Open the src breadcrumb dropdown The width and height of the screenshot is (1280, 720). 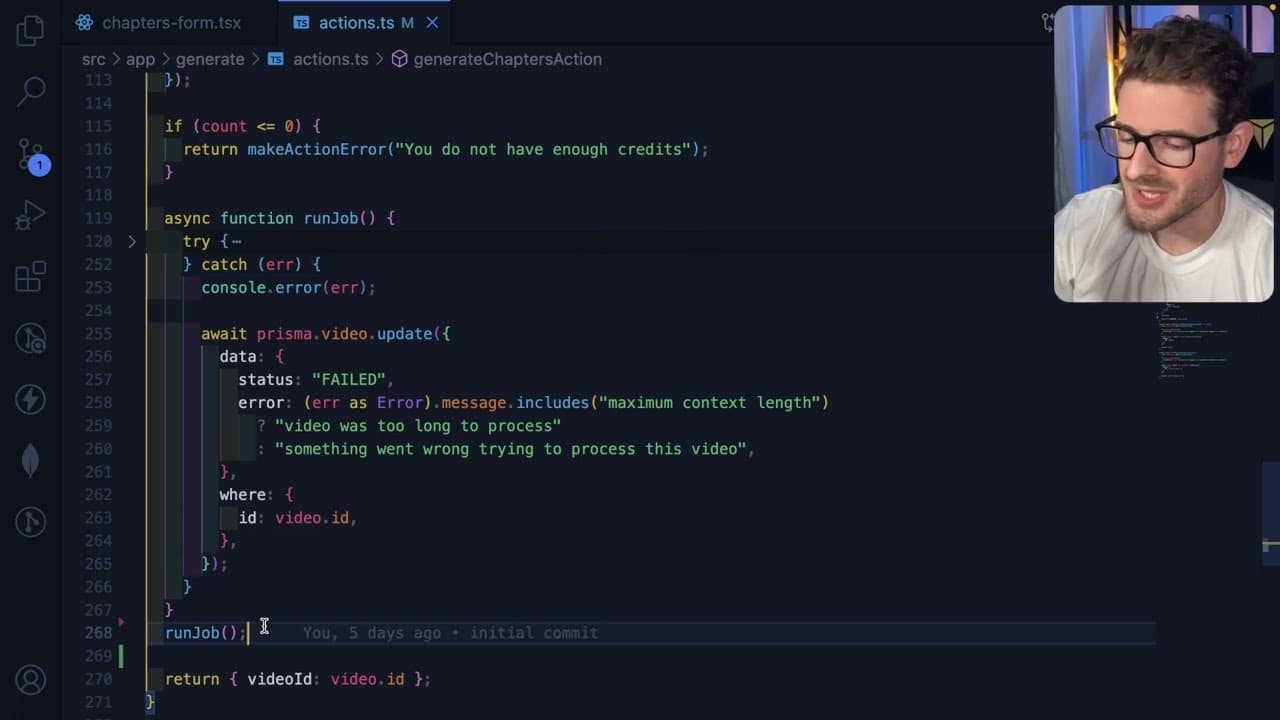[x=94, y=59]
